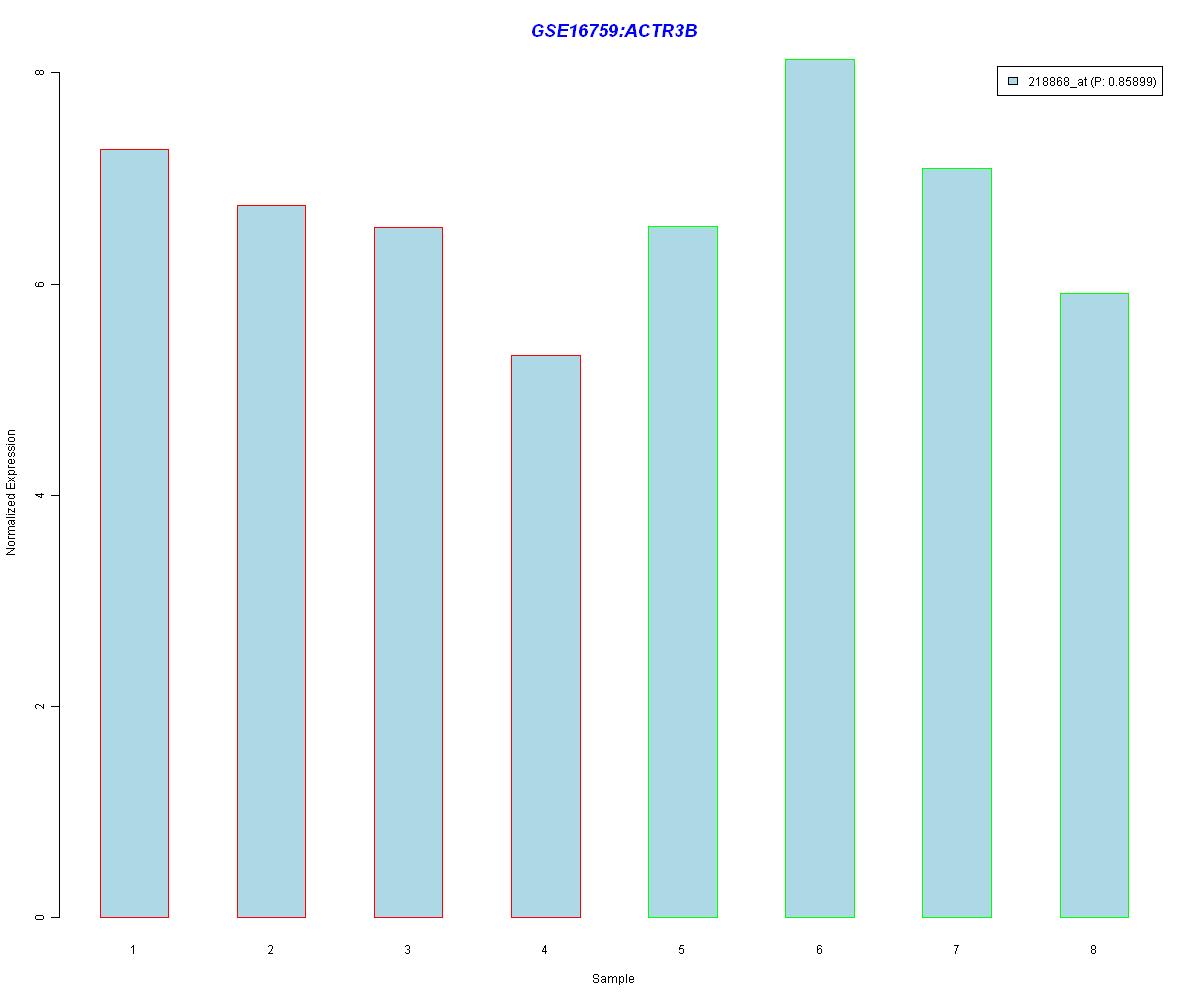Select the bar for sample 8

pyautogui.click(x=1094, y=605)
